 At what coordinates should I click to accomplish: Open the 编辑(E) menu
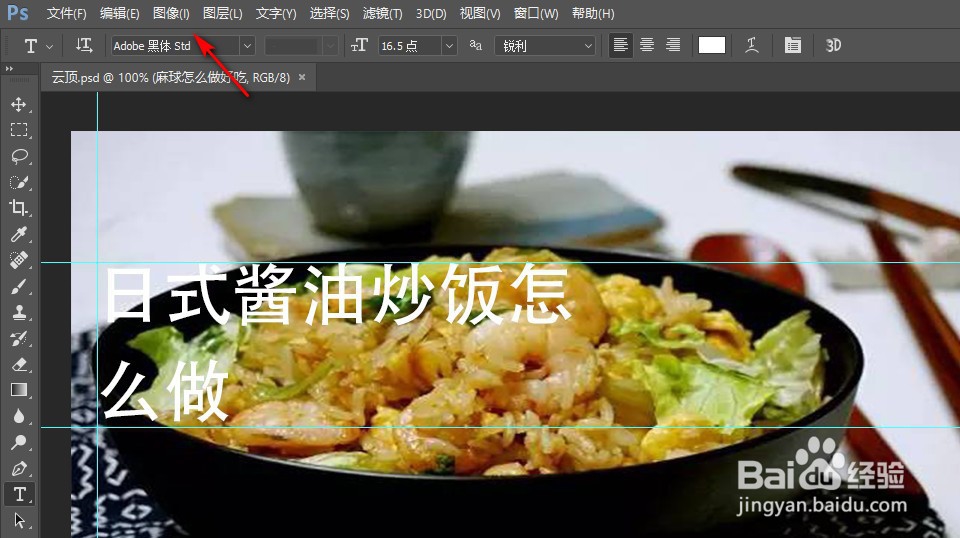pyautogui.click(x=119, y=13)
